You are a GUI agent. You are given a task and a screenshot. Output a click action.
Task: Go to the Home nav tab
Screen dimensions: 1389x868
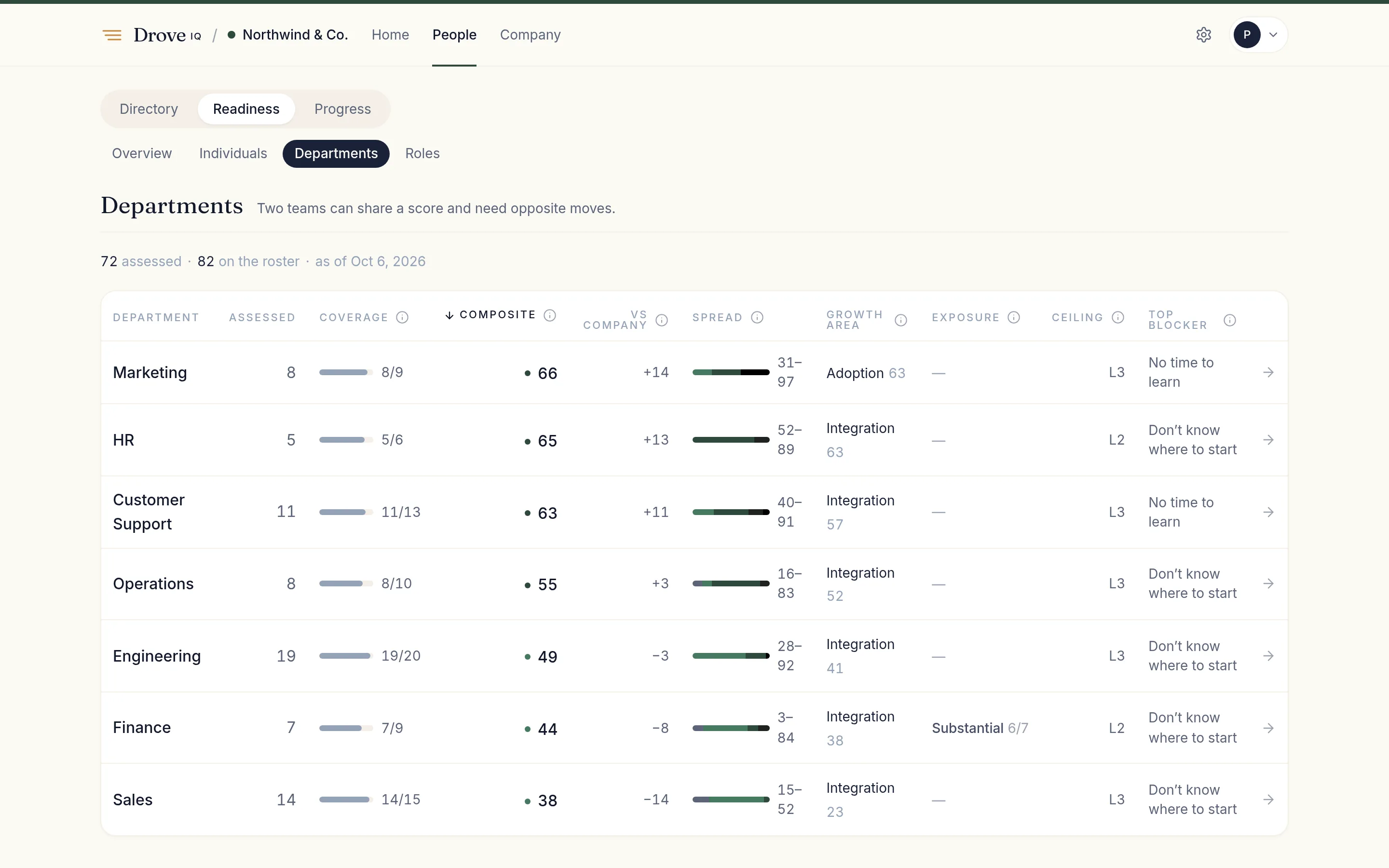pos(390,35)
